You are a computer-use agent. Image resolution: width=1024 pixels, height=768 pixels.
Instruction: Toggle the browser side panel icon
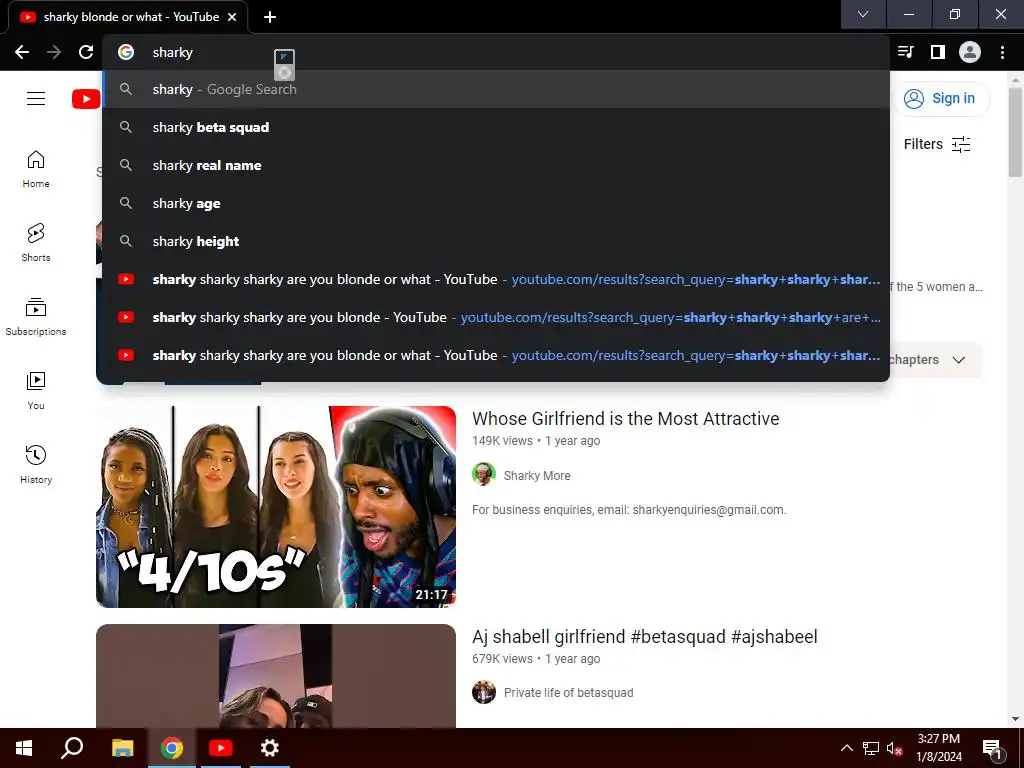click(x=937, y=52)
